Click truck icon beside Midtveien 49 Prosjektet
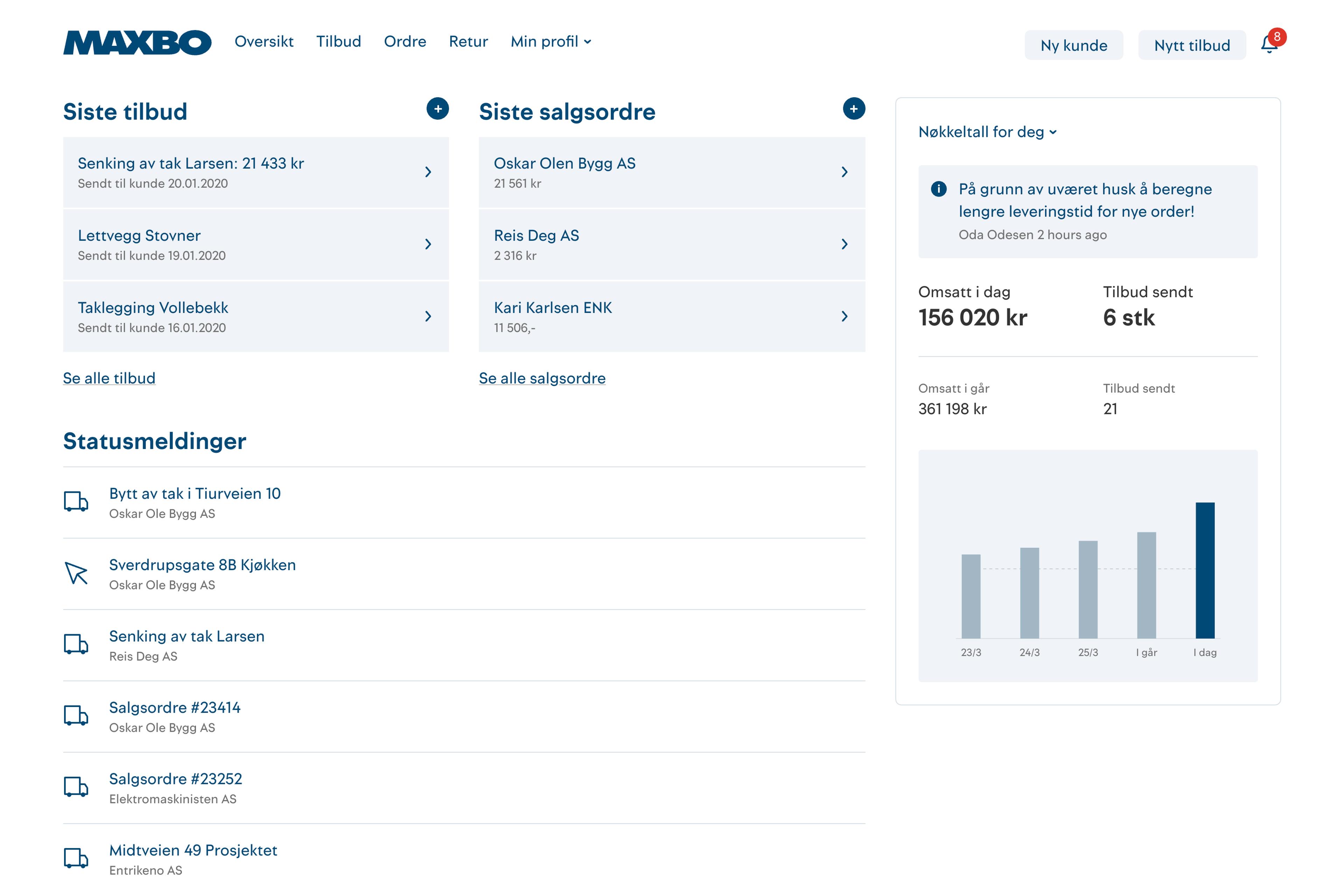Image resolution: width=1344 pixels, height=896 pixels. point(76,858)
